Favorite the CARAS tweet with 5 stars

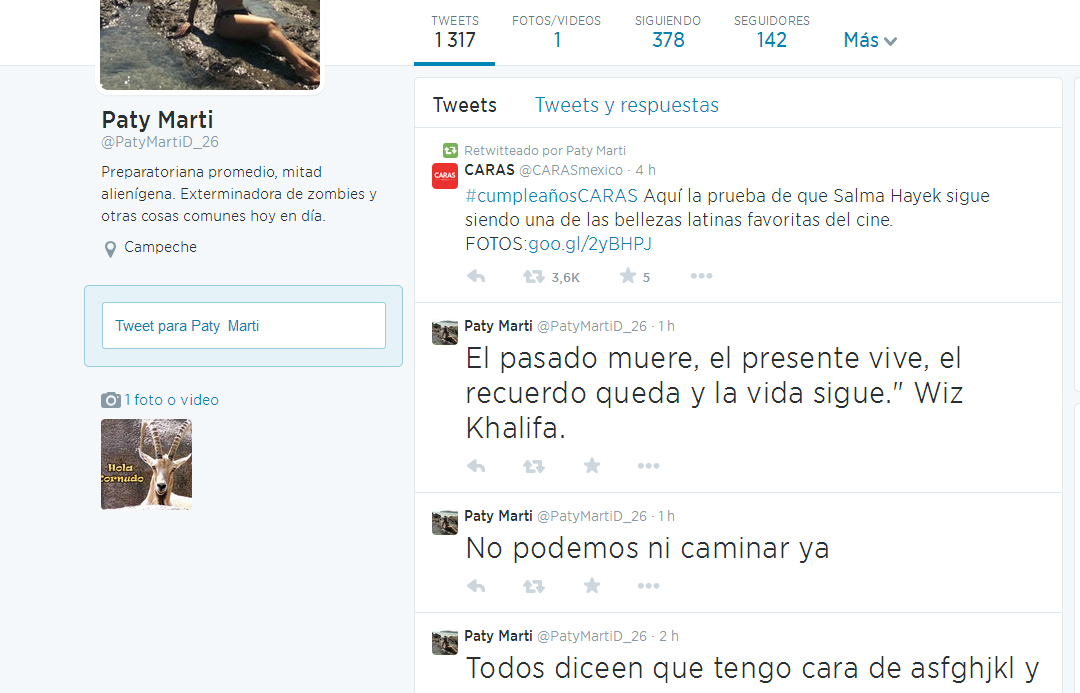coord(628,276)
